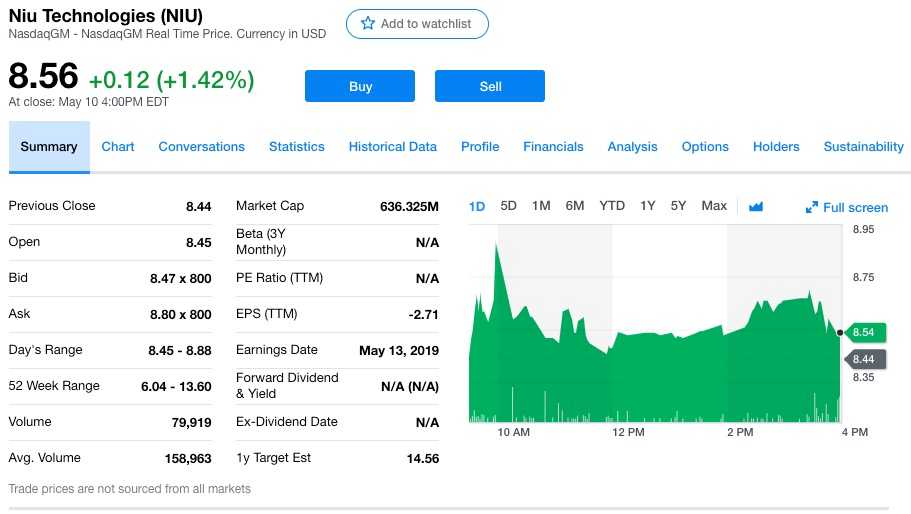Click the PE Ratio (TTM) label

[x=279, y=278]
